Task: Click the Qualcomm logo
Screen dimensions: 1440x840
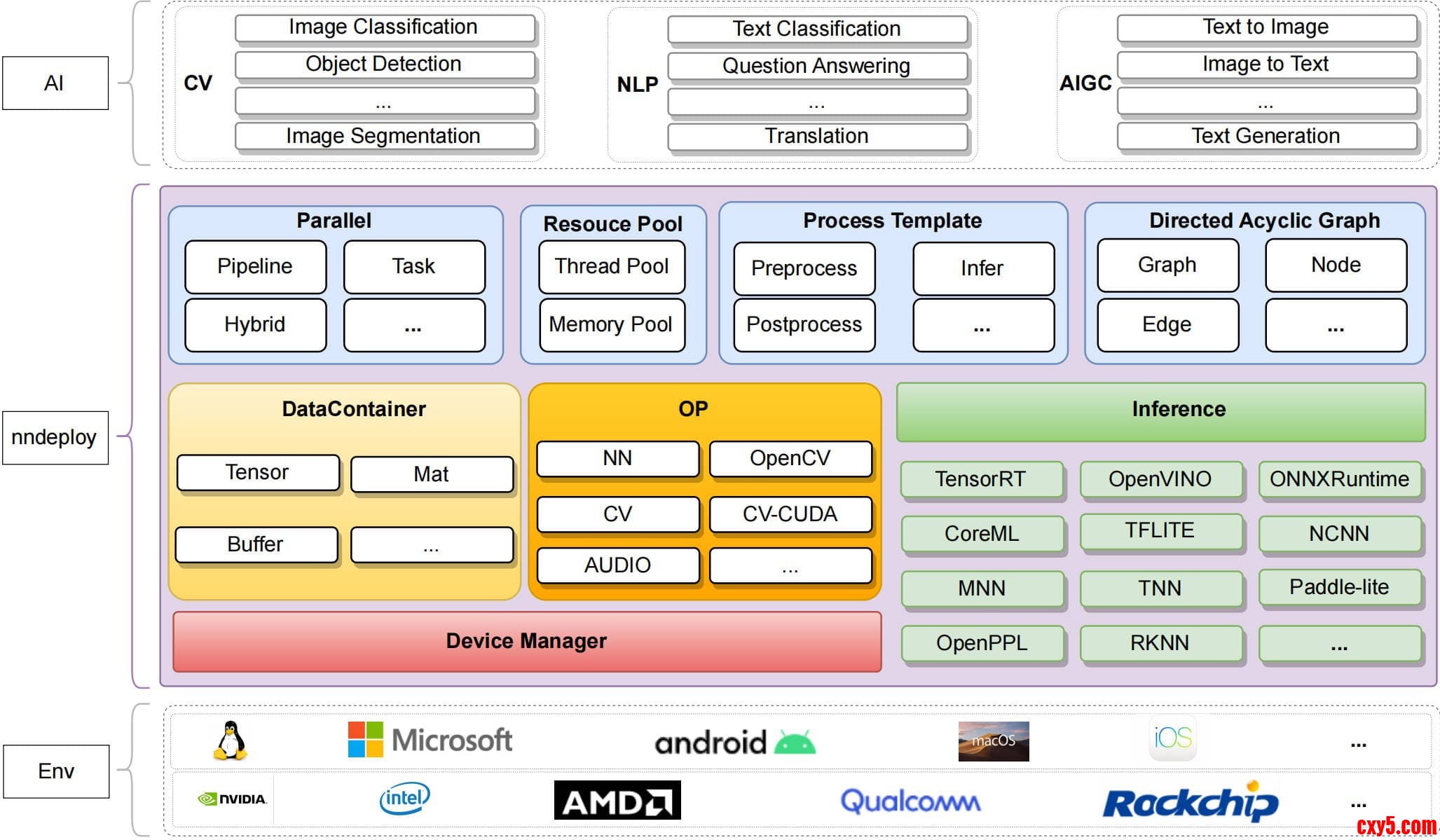Action: point(910,801)
